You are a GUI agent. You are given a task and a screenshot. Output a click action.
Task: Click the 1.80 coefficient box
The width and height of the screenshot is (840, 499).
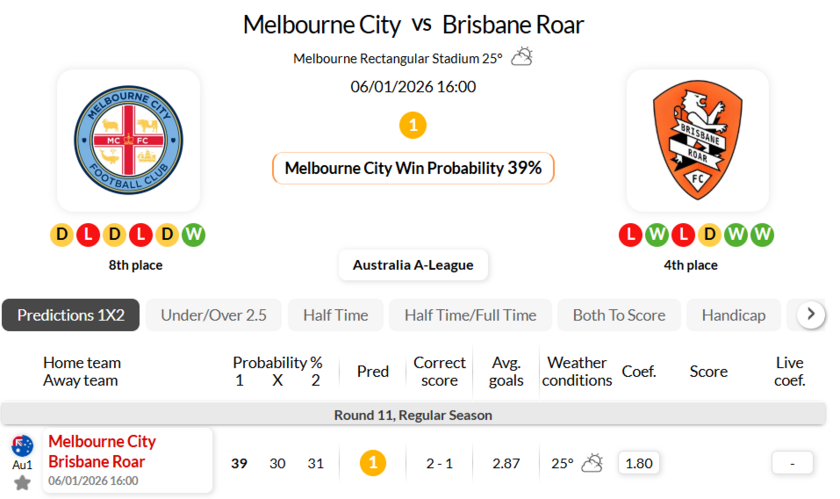[x=639, y=463]
